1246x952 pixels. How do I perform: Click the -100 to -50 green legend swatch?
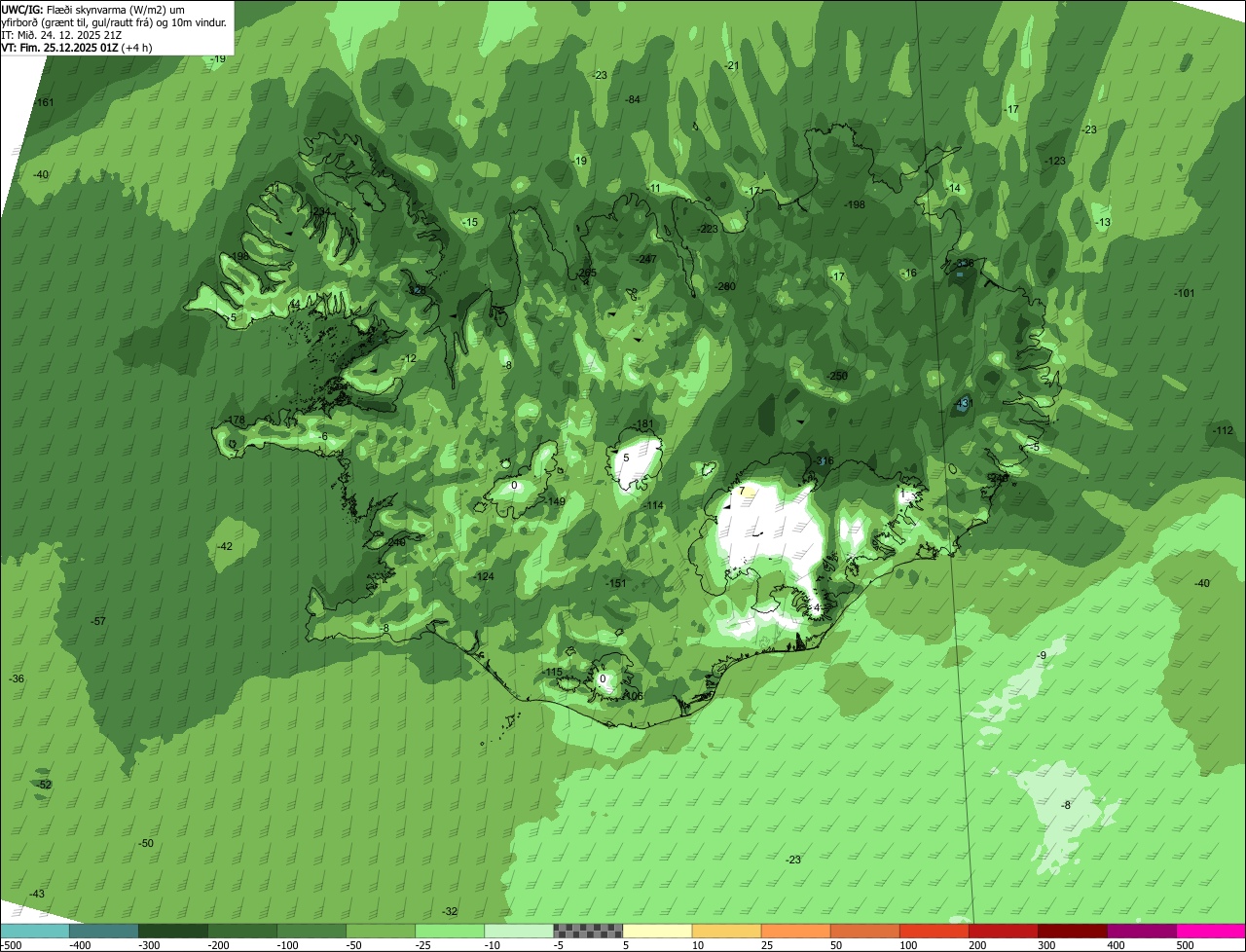pyautogui.click(x=311, y=931)
